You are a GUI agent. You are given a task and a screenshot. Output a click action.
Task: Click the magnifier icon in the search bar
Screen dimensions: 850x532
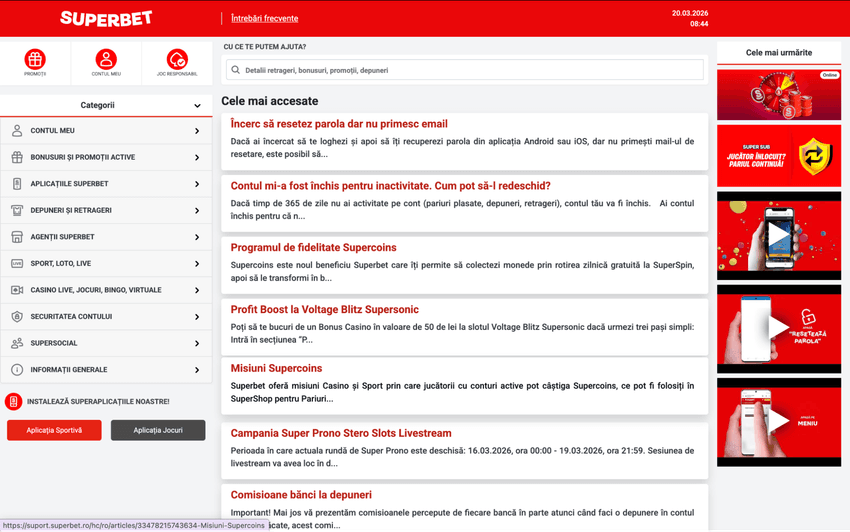(x=236, y=71)
